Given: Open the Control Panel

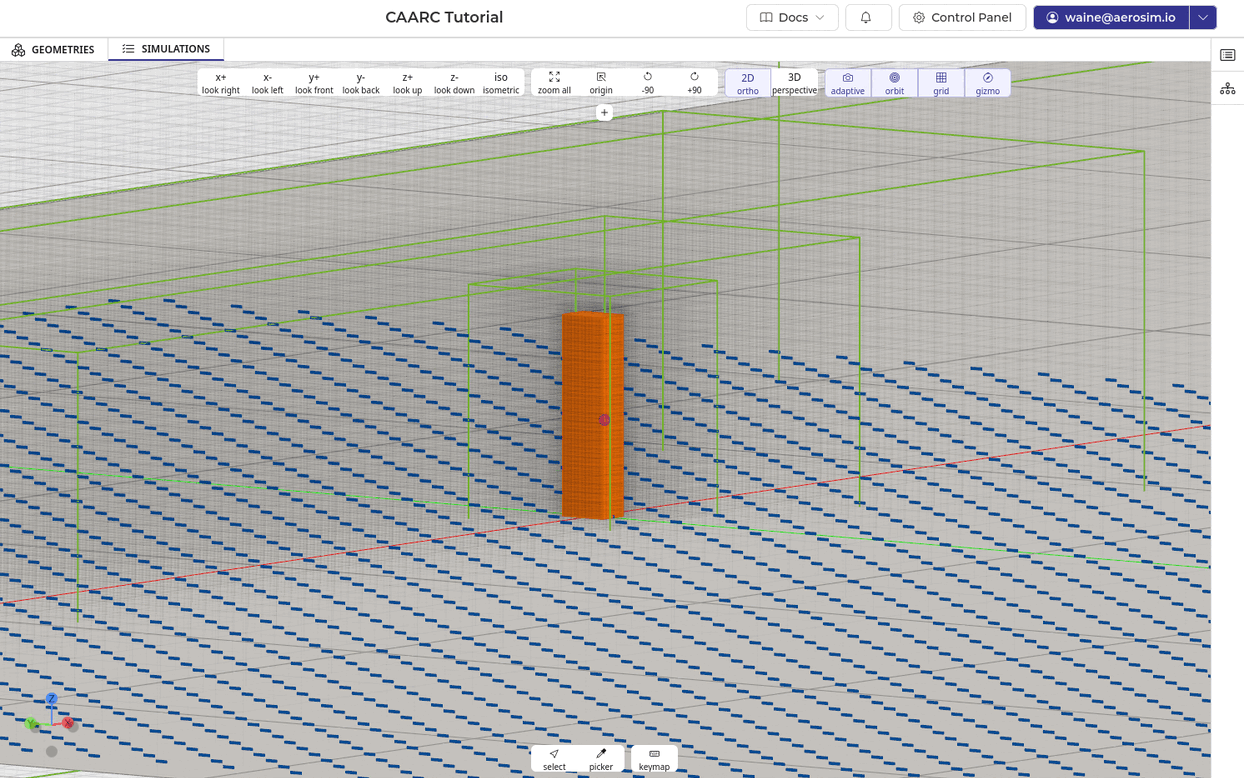Looking at the screenshot, I should pyautogui.click(x=962, y=17).
